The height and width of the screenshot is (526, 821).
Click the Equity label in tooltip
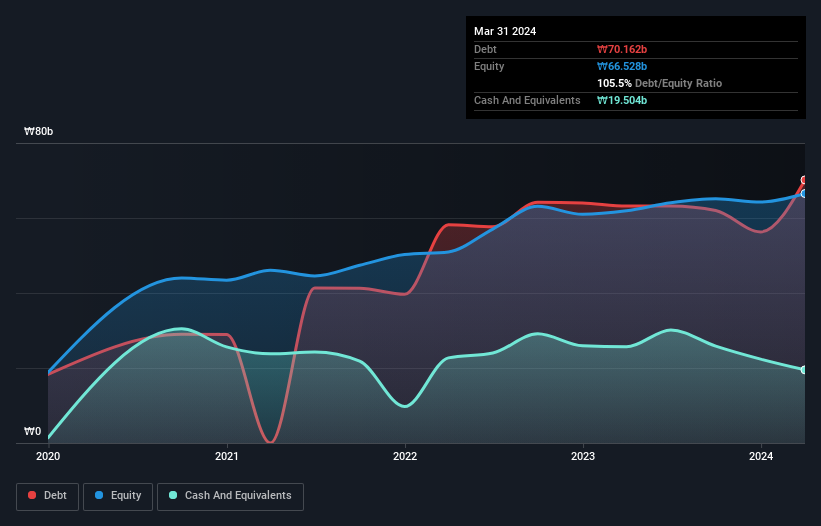click(489, 66)
